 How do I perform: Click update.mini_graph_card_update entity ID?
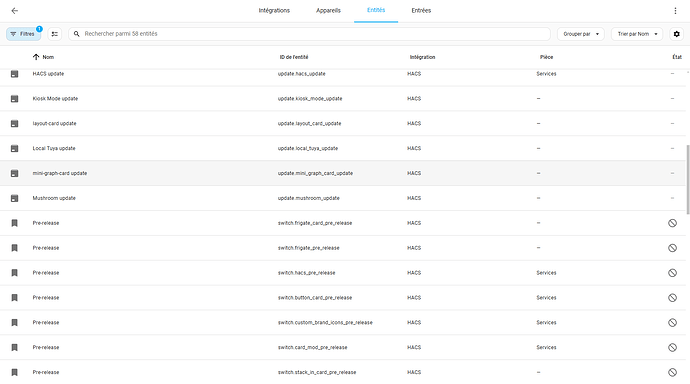coord(315,173)
